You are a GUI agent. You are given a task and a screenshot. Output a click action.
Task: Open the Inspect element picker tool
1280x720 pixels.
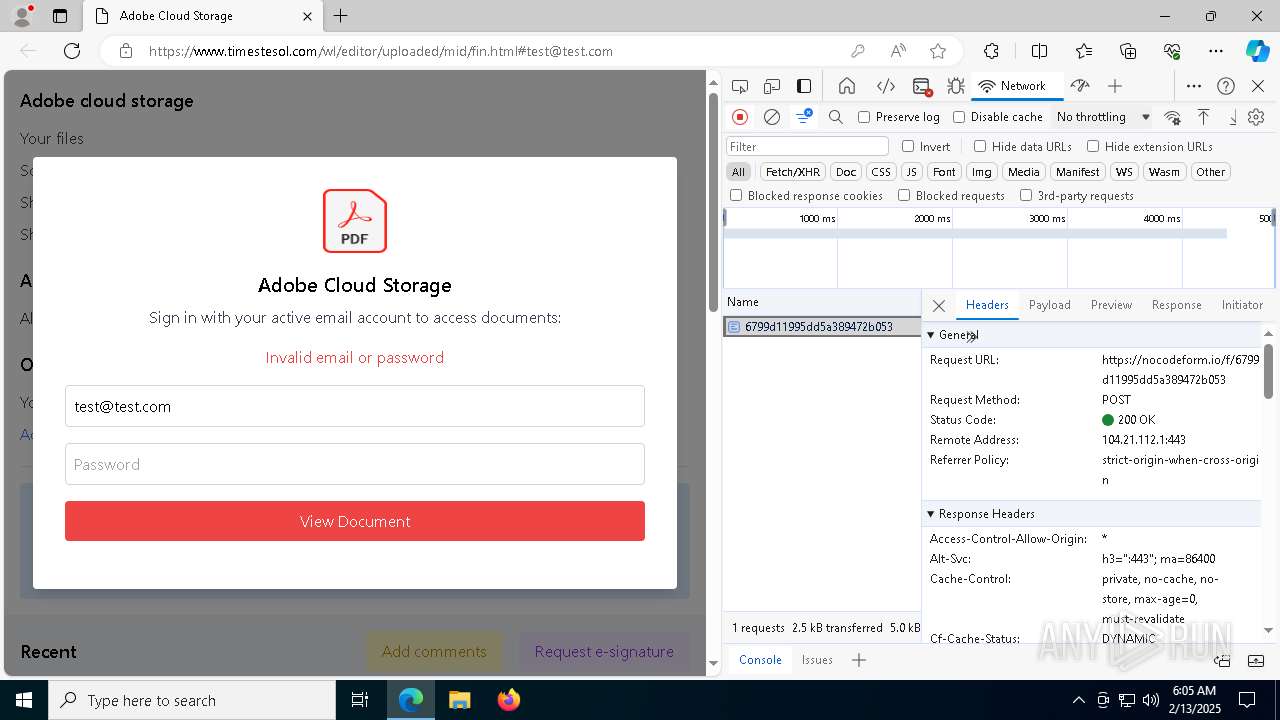(x=740, y=86)
